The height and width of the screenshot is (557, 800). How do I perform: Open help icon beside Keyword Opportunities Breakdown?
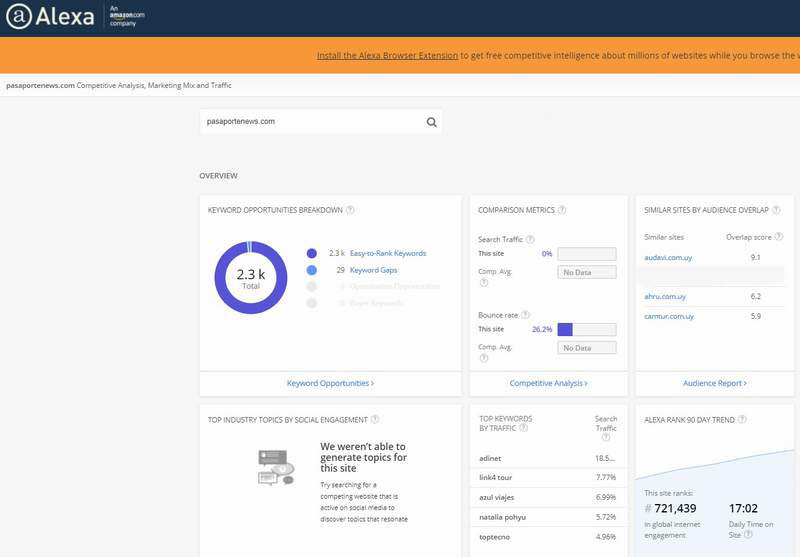coord(350,210)
